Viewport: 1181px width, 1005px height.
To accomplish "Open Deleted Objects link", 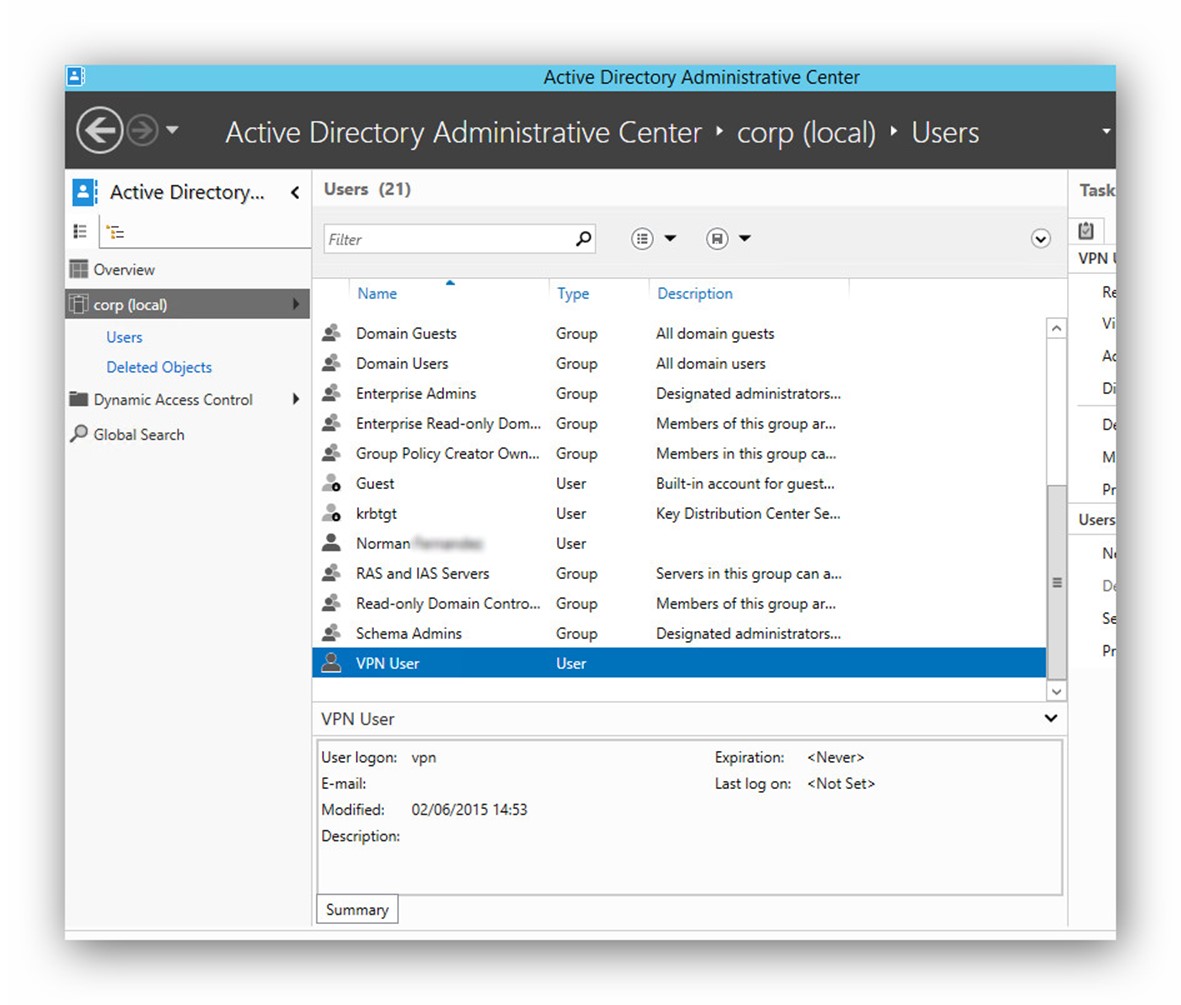I will pyautogui.click(x=159, y=368).
